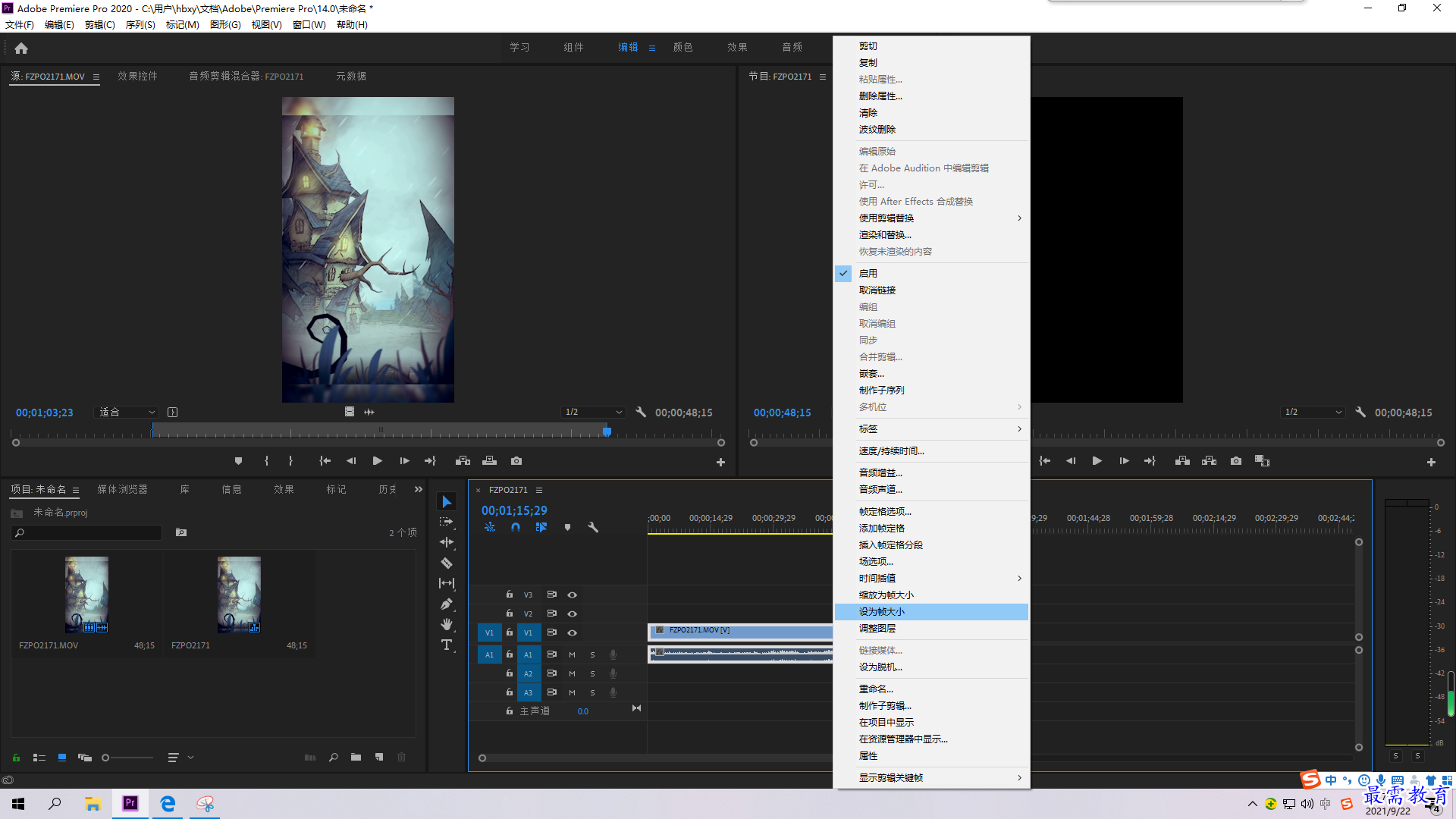Switch to the 音频 workspace
This screenshot has height=819, width=1456.
click(792, 47)
